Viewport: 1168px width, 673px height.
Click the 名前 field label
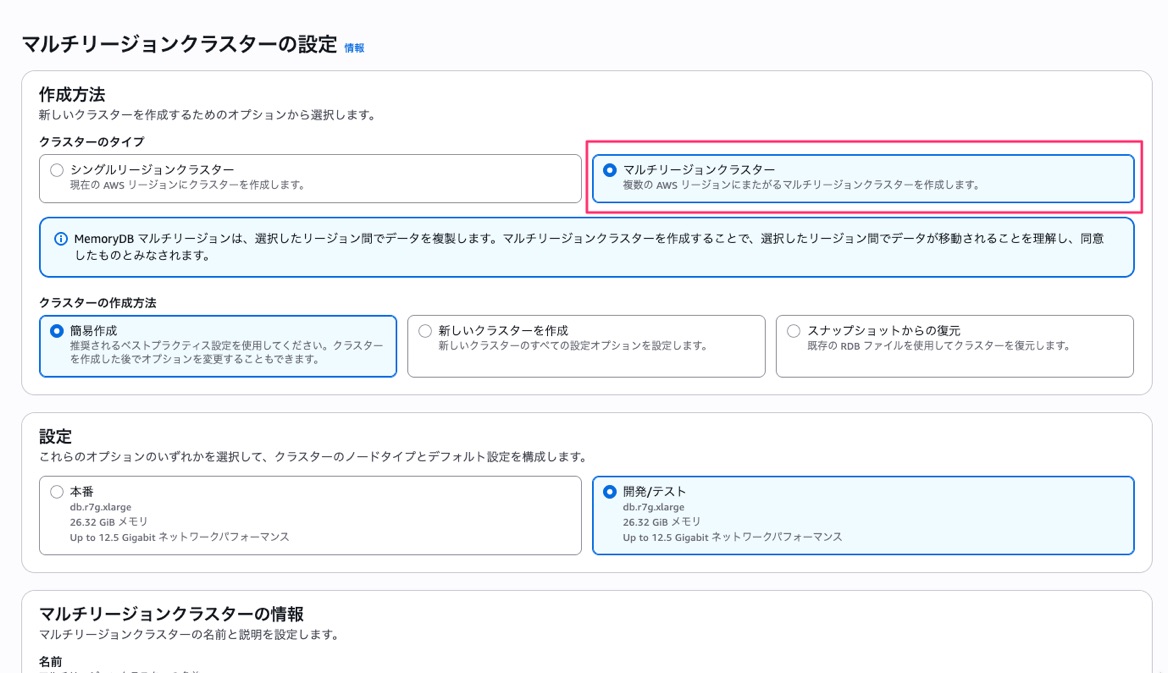click(x=51, y=662)
